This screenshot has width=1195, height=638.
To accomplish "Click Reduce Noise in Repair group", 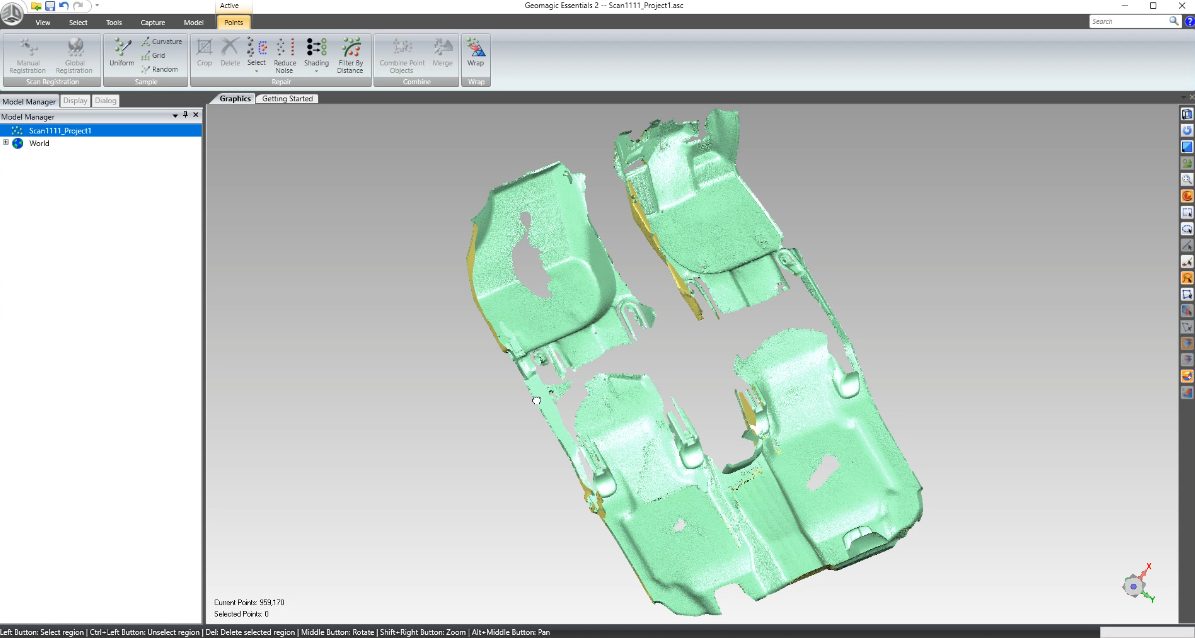I will (x=285, y=52).
